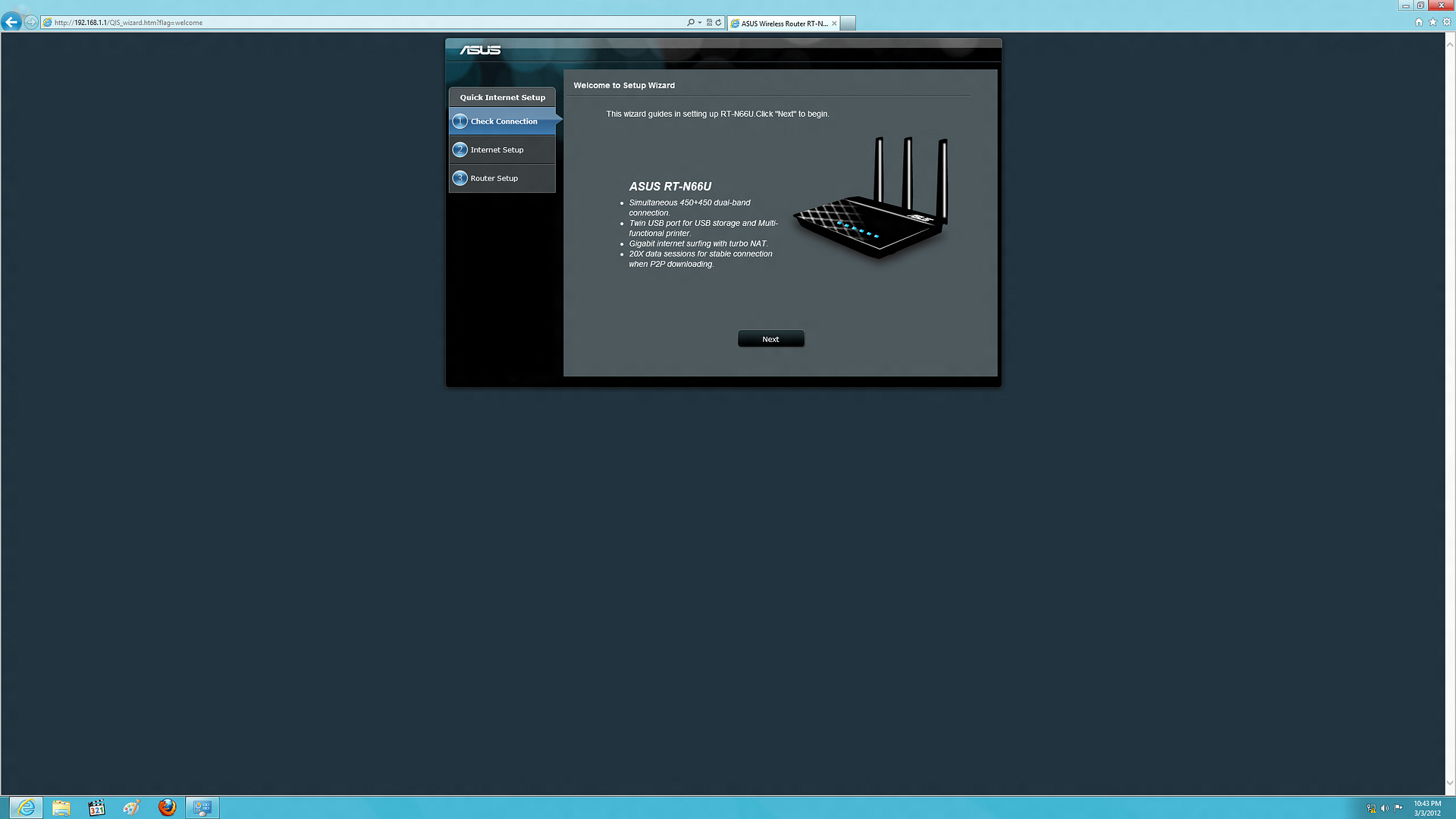Open browser Home via the house icon
The width and height of the screenshot is (1456, 819).
tap(1419, 22)
